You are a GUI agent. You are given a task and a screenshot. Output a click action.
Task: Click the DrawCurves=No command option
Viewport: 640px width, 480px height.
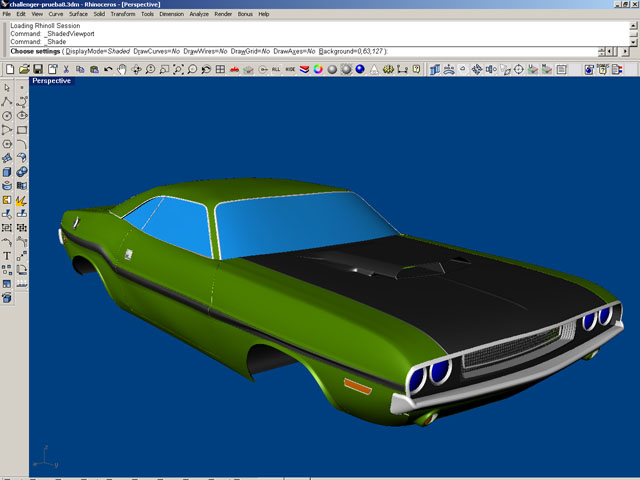pyautogui.click(x=157, y=51)
